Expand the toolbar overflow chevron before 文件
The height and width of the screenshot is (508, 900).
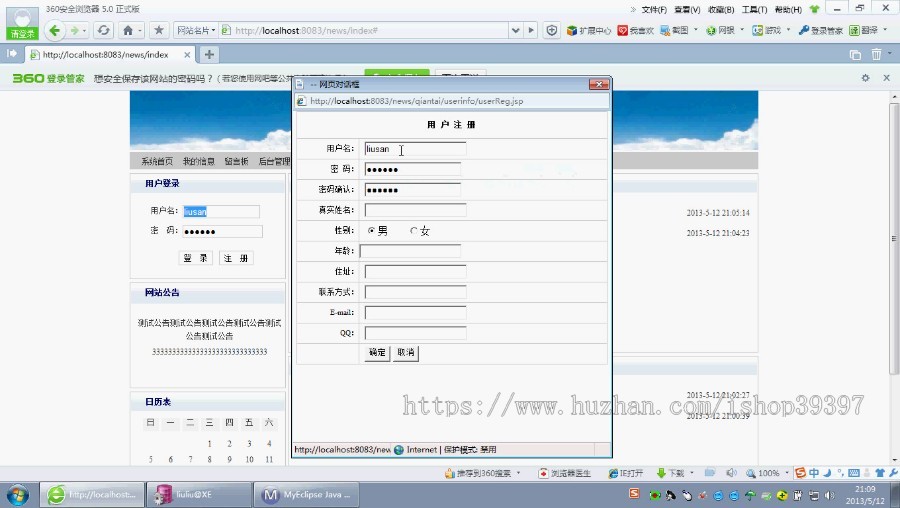coord(633,9)
